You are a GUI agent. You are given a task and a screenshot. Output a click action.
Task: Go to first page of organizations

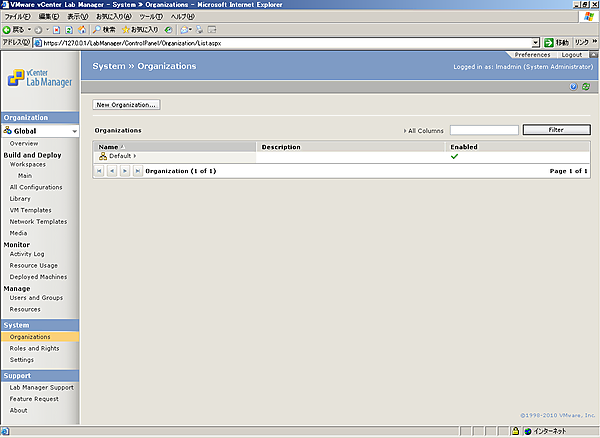click(x=99, y=171)
